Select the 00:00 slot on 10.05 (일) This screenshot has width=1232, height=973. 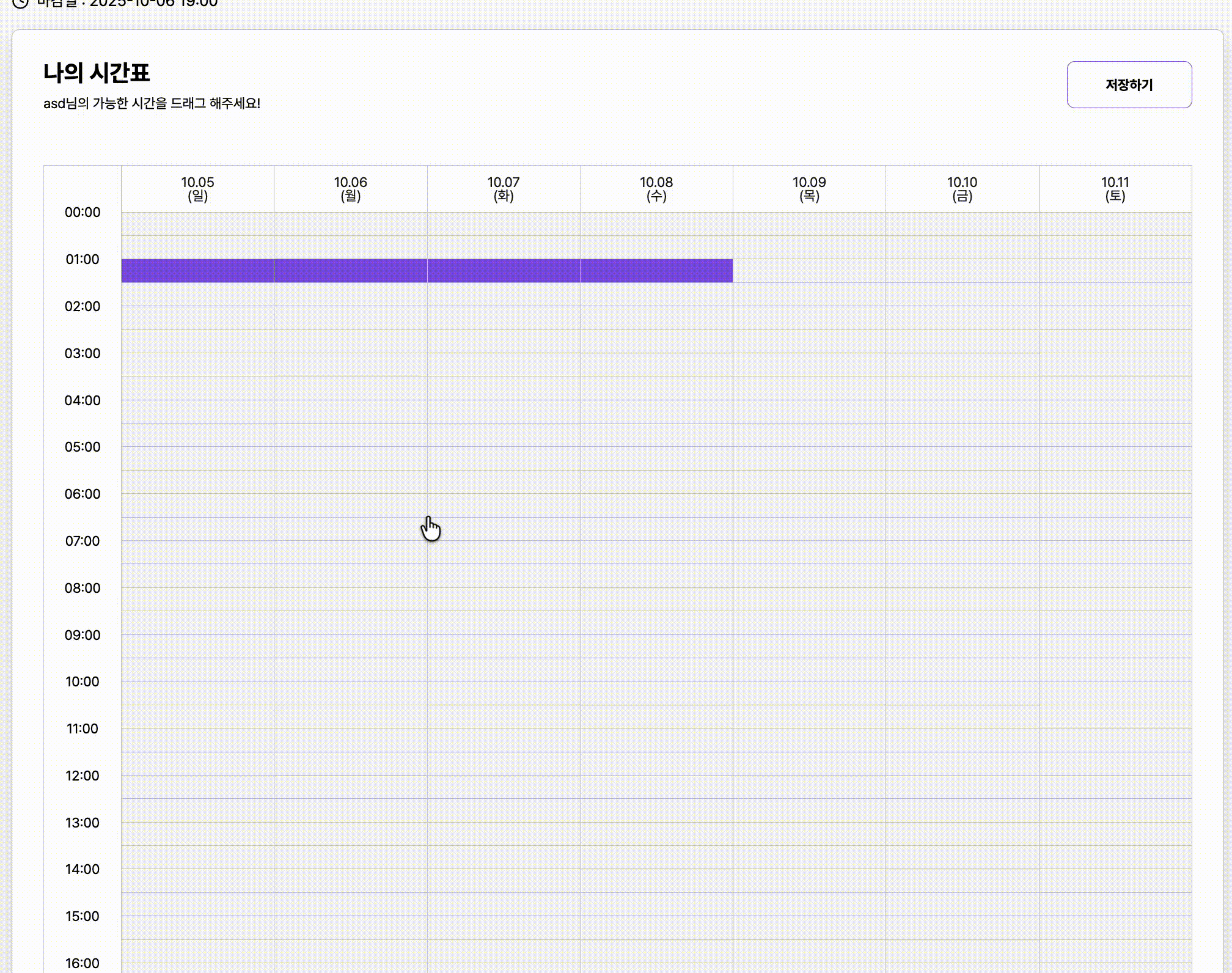click(x=197, y=224)
